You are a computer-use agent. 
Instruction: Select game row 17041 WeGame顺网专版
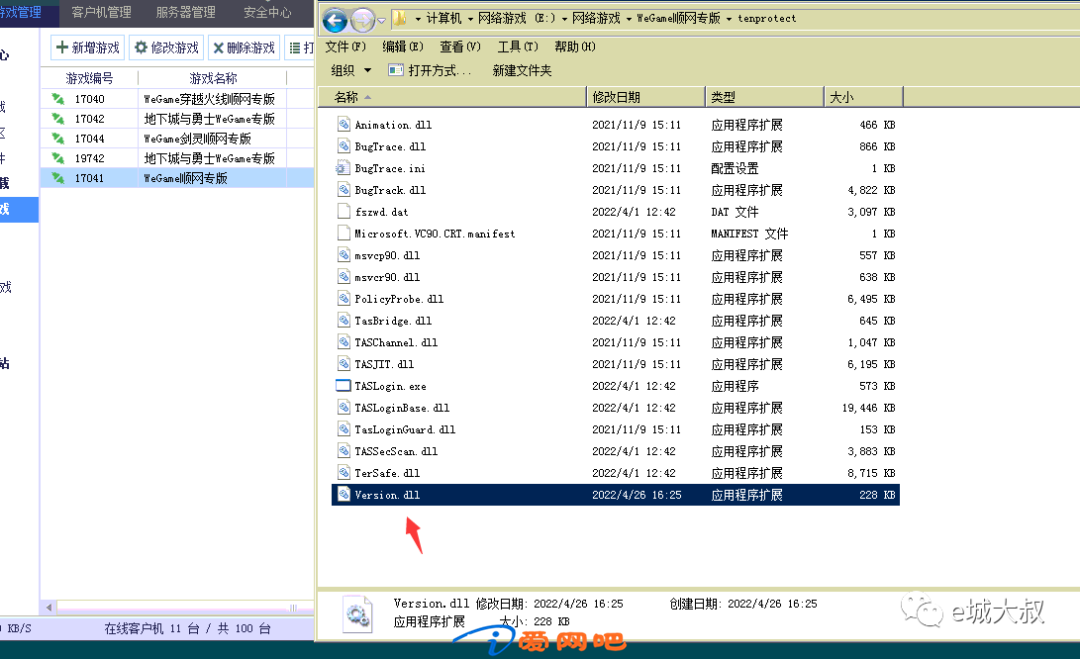(178, 178)
